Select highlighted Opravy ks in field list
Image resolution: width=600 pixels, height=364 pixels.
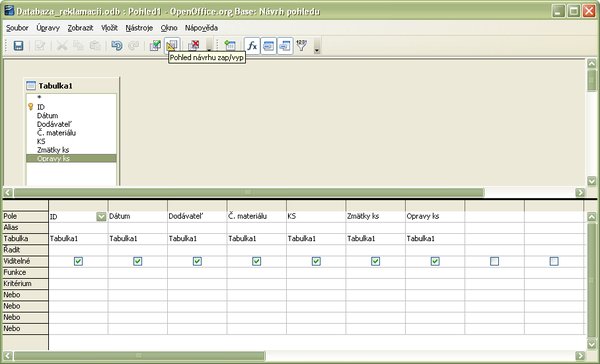(x=71, y=158)
